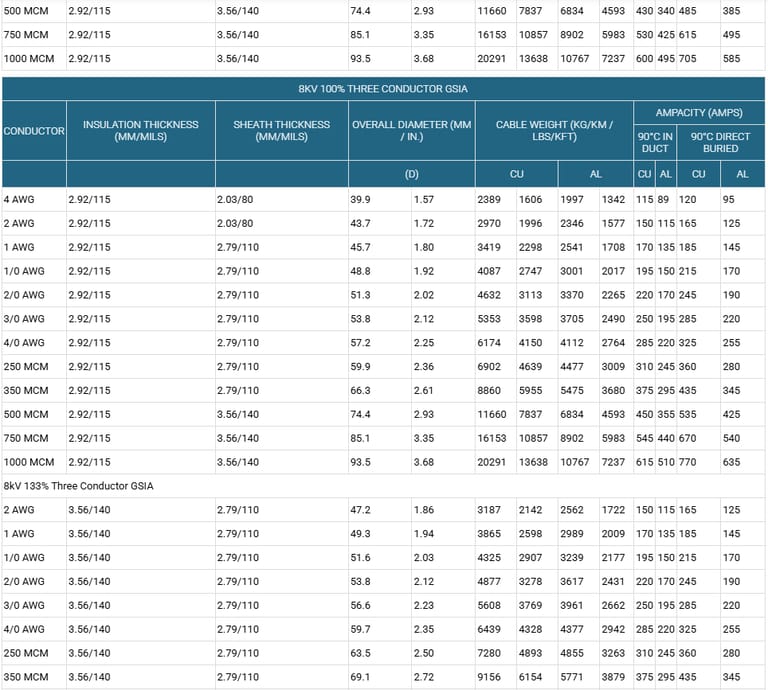Select the 39.9 overall diameter cell
The image size is (768, 690).
(x=360, y=200)
